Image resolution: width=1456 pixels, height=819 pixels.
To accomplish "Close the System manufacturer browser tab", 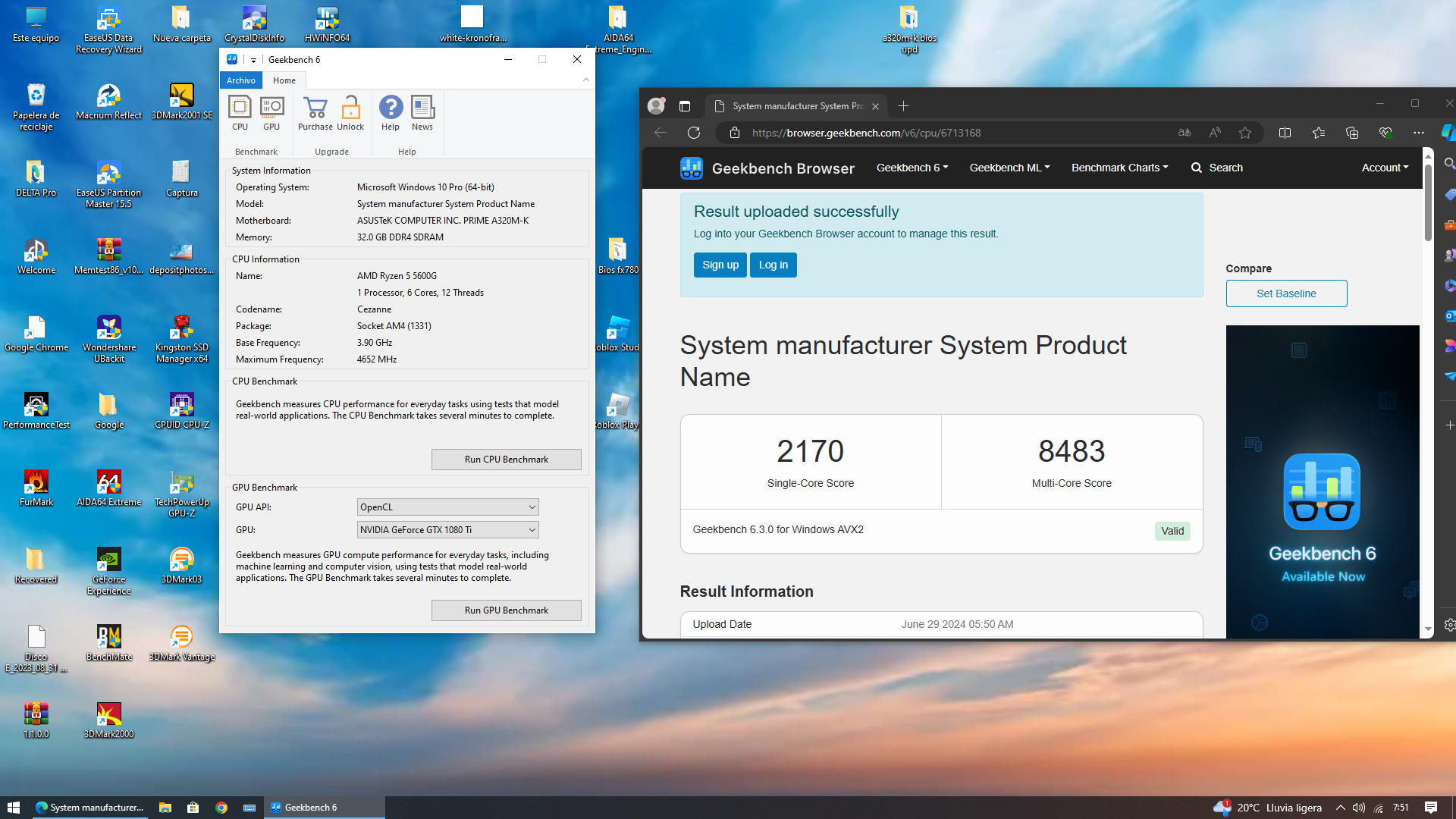I will [875, 106].
